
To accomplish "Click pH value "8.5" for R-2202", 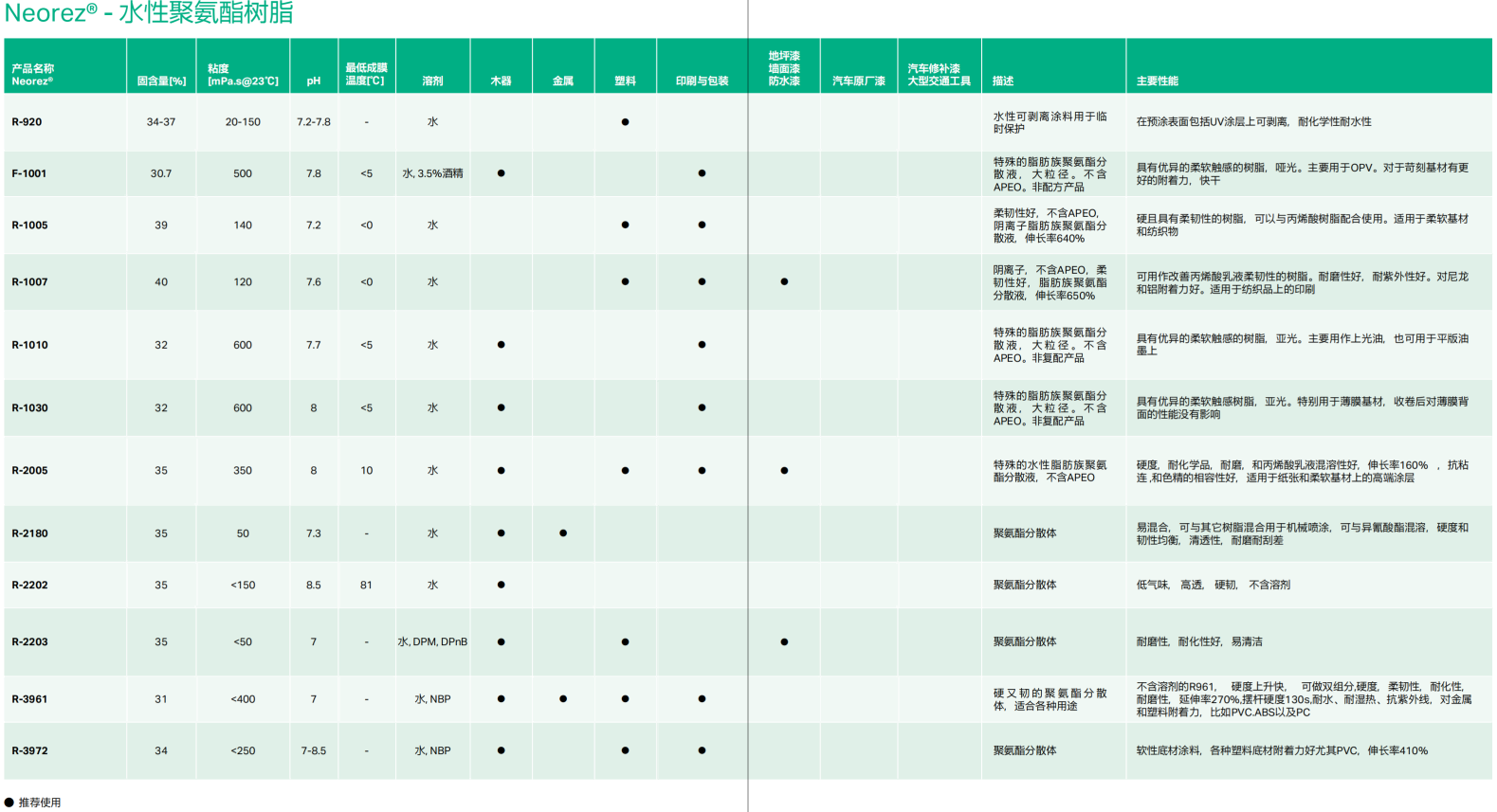I will pyautogui.click(x=314, y=586).
